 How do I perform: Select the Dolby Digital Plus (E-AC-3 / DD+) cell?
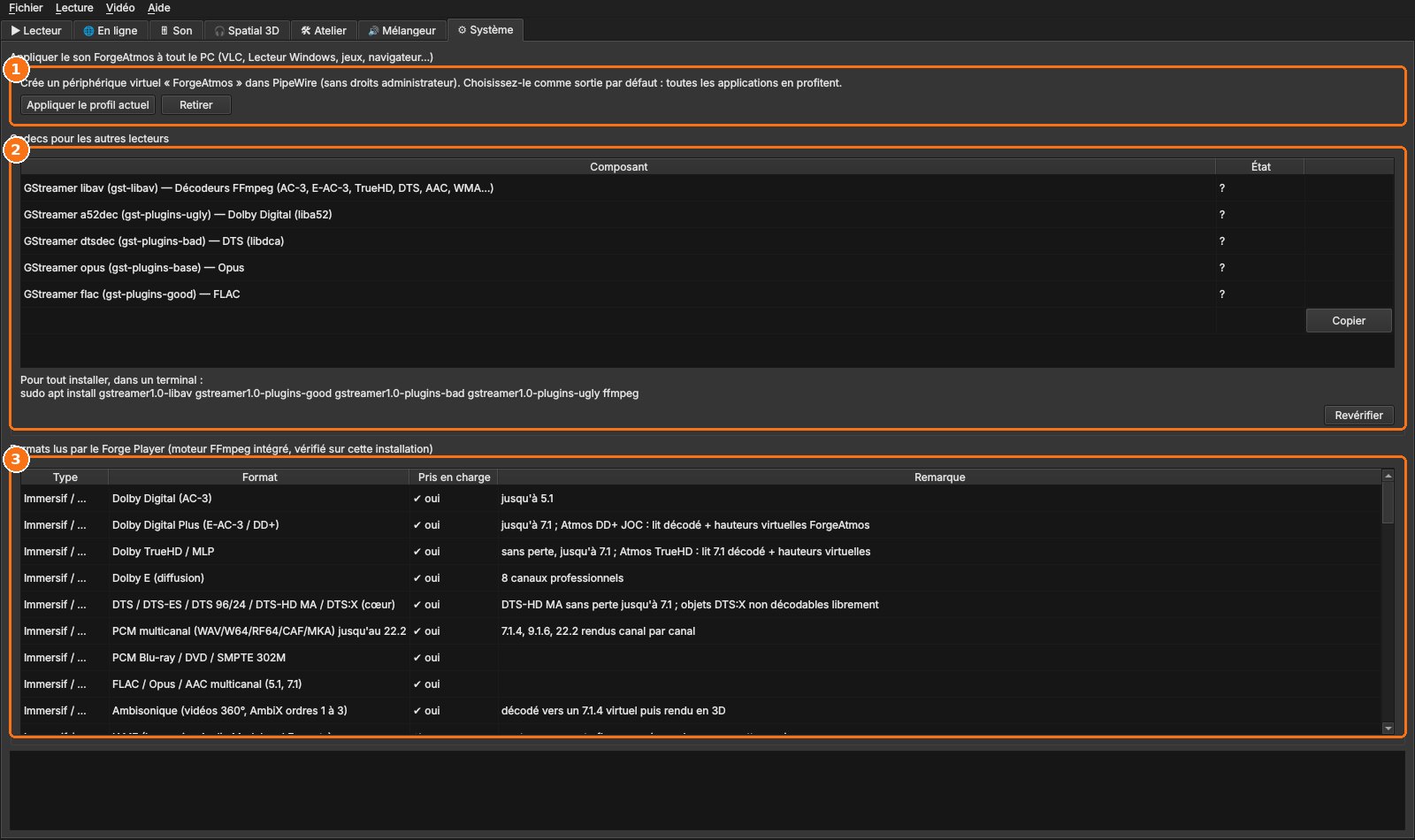tap(259, 525)
